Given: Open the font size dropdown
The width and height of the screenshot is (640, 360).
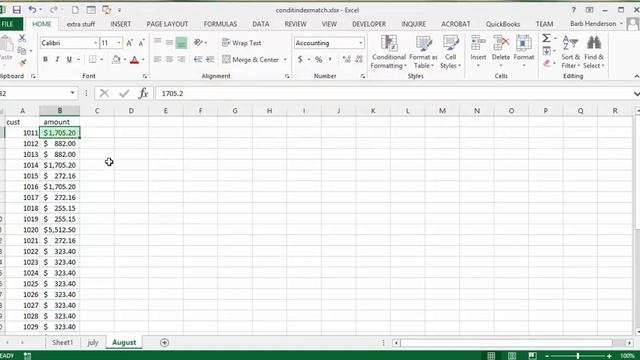Looking at the screenshot, I should [x=119, y=43].
